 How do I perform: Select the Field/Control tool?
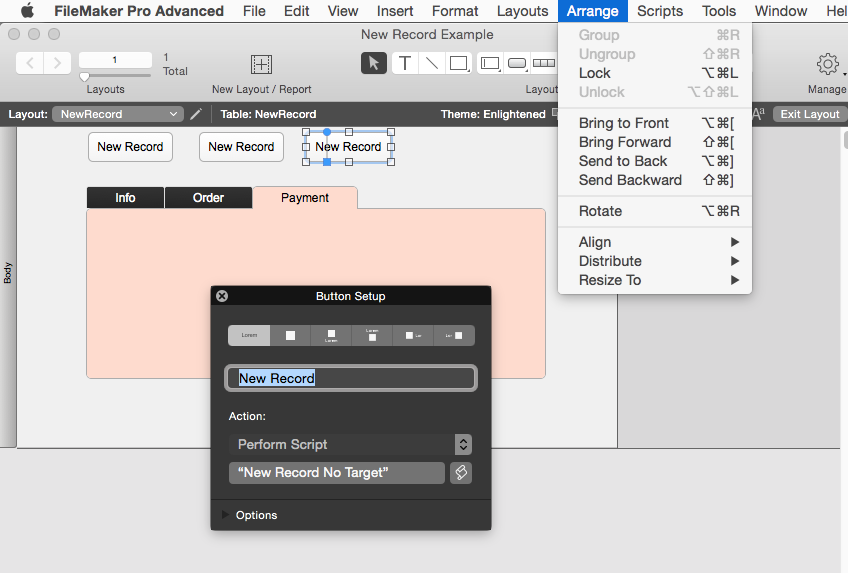(x=490, y=63)
